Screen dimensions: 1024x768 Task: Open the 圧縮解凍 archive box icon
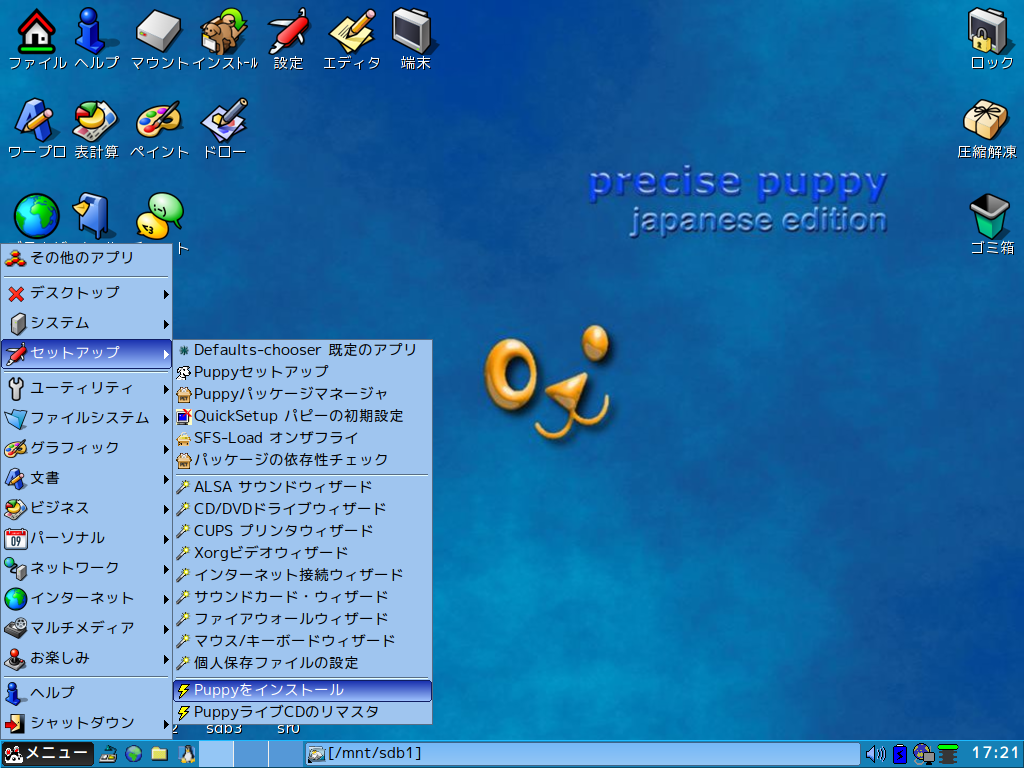pos(986,121)
